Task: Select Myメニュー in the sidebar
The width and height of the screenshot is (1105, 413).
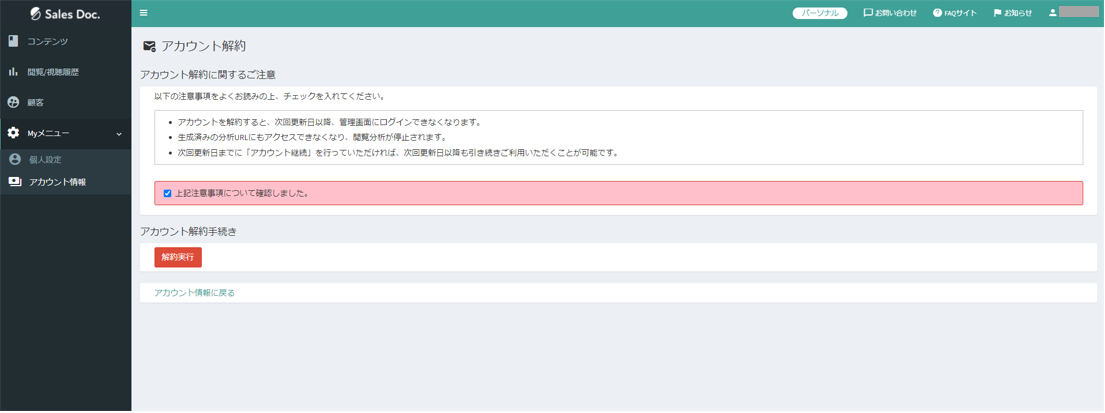Action: coord(66,133)
